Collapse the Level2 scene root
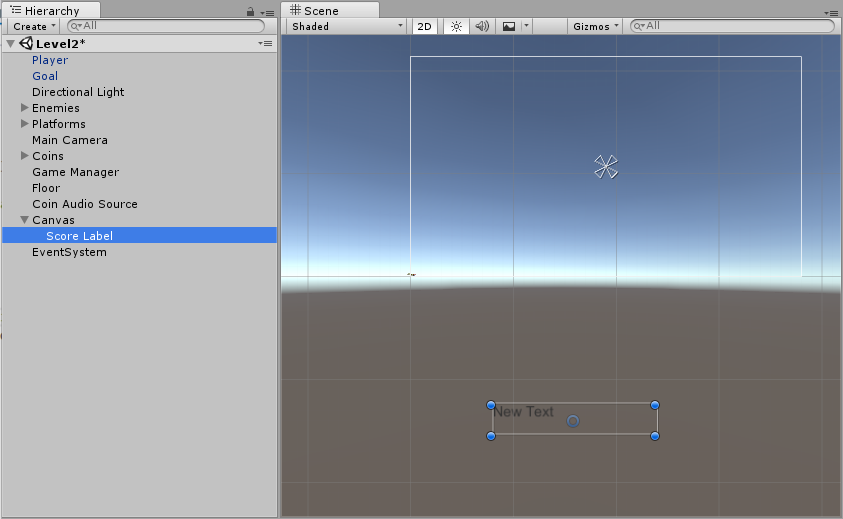 coord(10,44)
